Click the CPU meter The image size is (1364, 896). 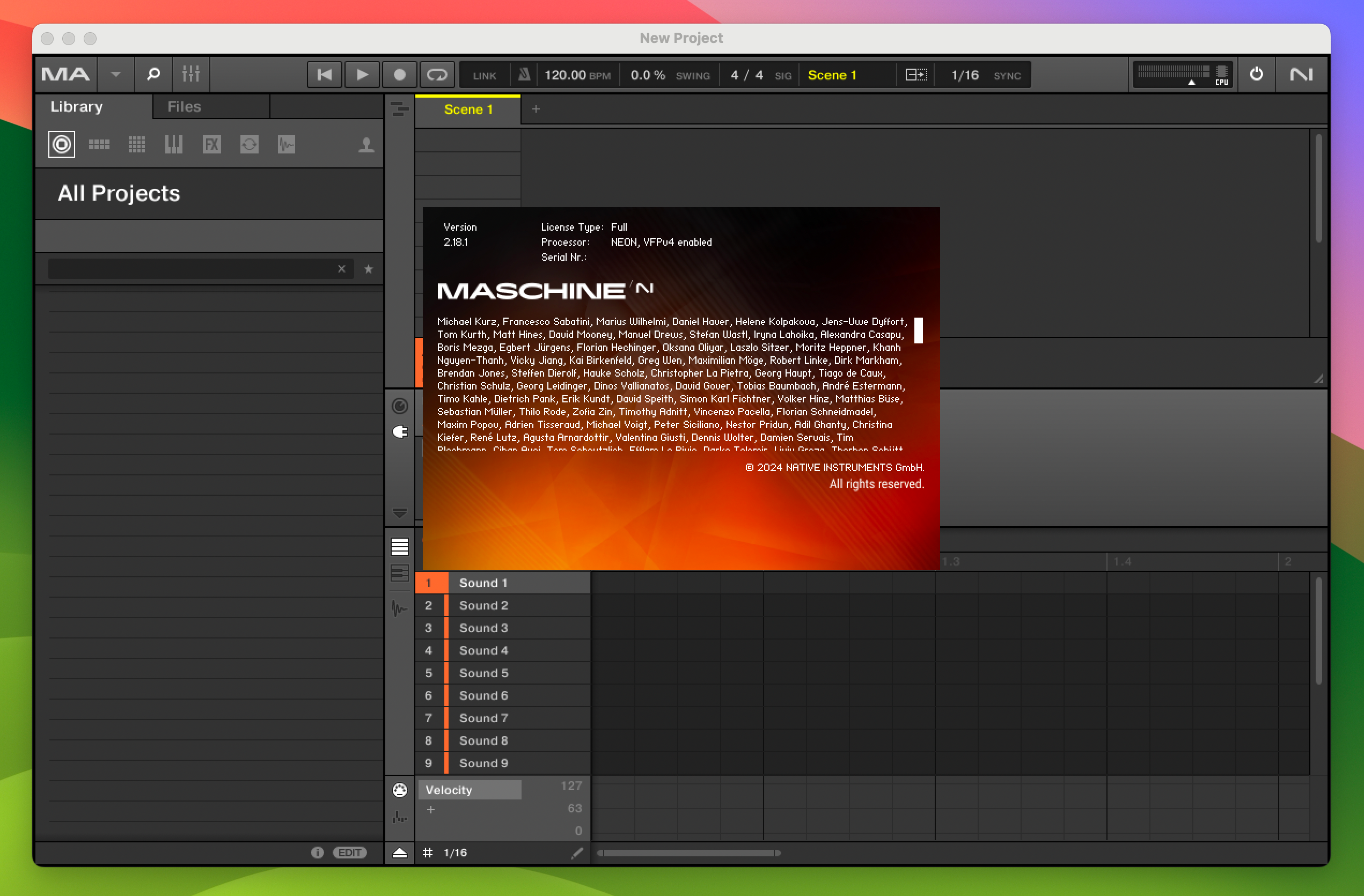1183,75
